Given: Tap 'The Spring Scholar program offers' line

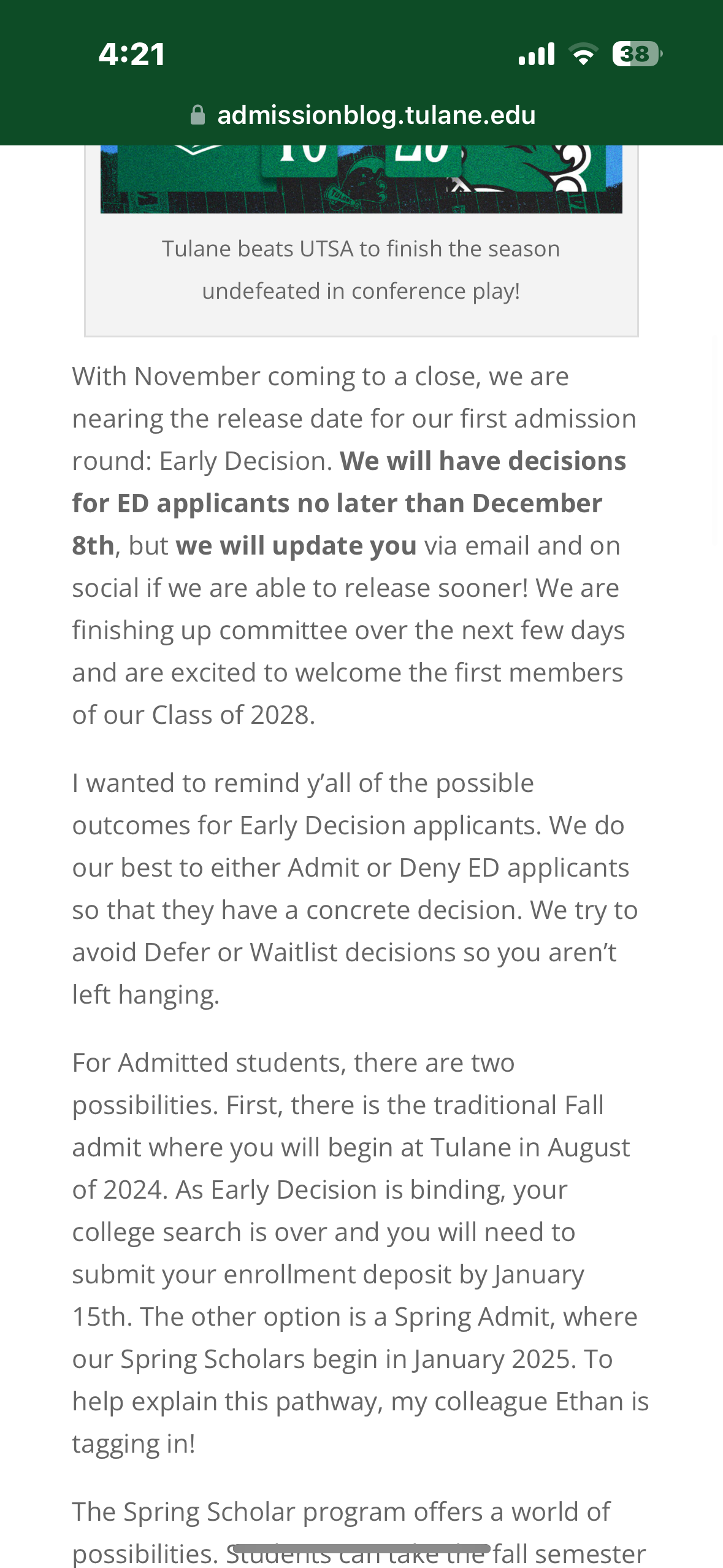Looking at the screenshot, I should pyautogui.click(x=340, y=1512).
